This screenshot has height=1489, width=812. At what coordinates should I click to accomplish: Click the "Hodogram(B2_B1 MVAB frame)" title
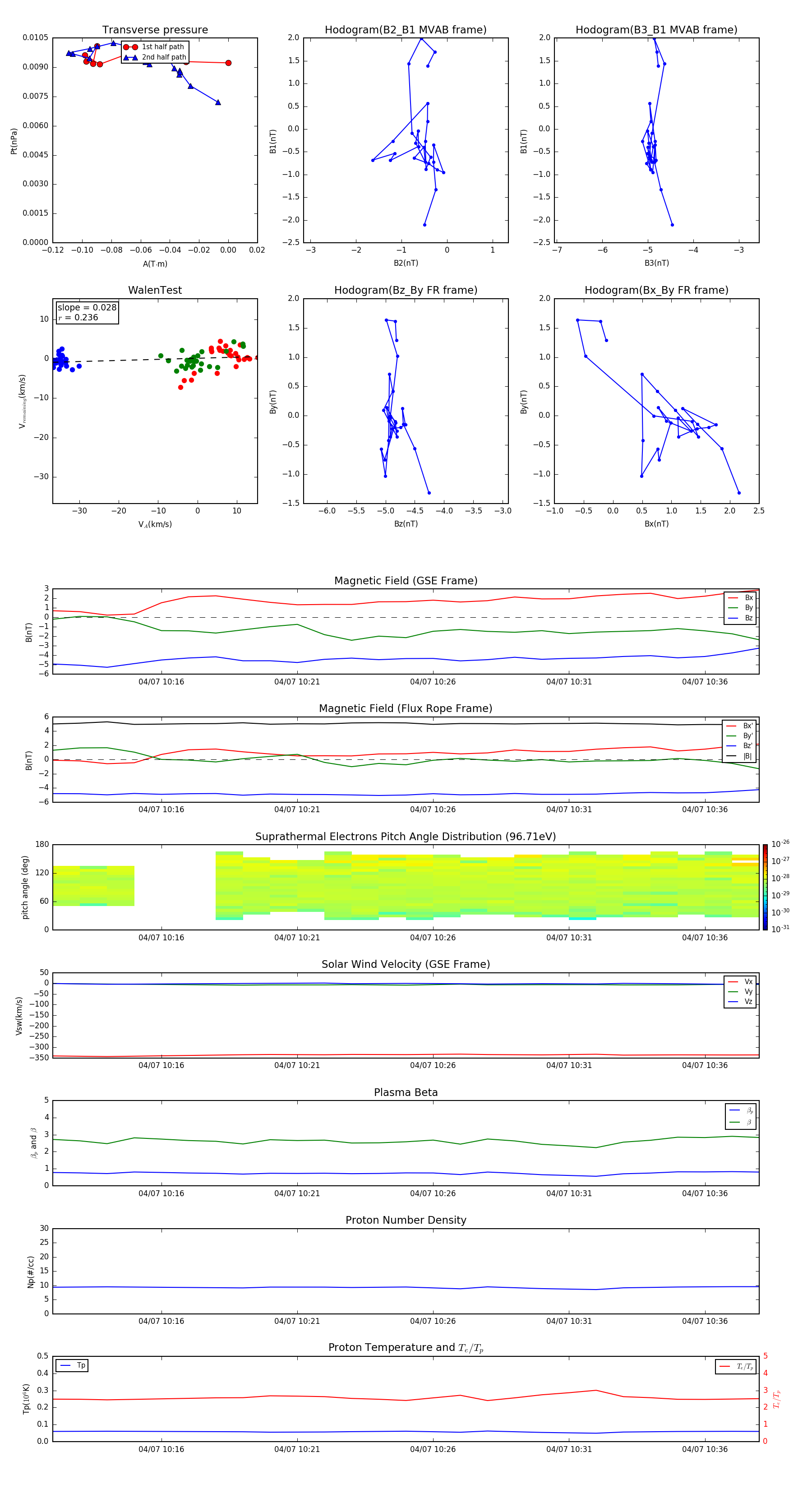click(406, 29)
